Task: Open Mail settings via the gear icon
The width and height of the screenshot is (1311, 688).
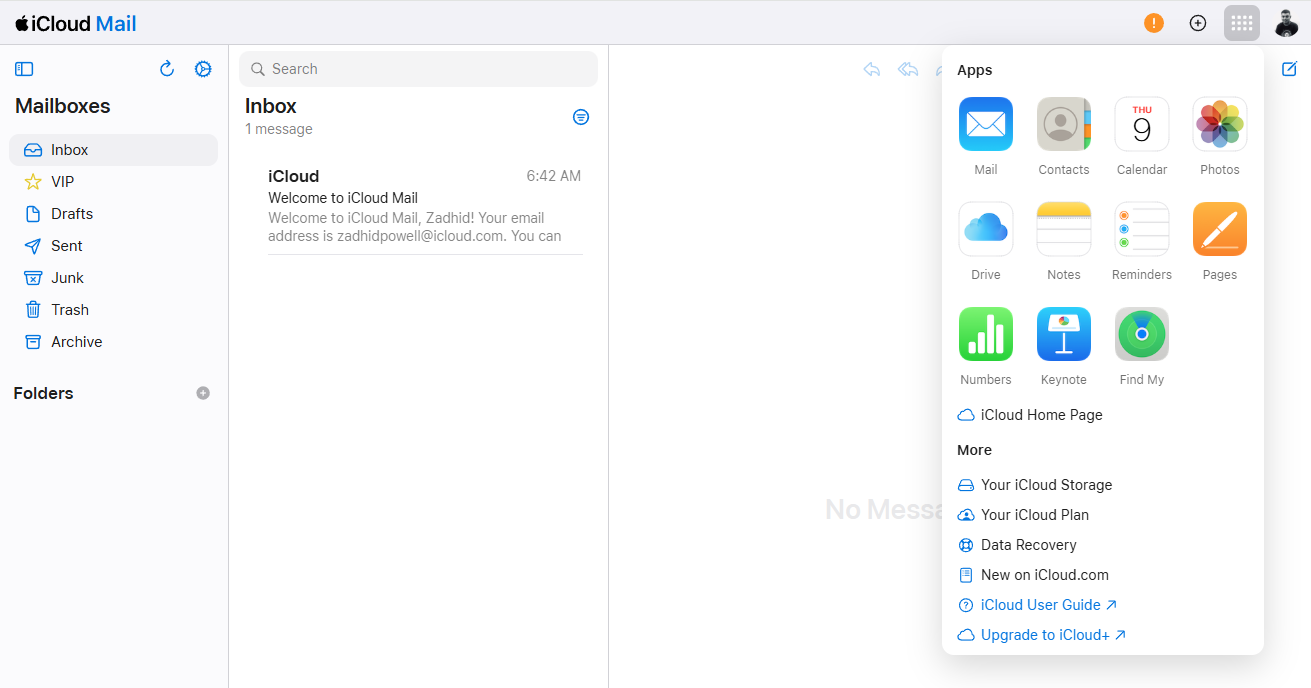Action: (203, 68)
